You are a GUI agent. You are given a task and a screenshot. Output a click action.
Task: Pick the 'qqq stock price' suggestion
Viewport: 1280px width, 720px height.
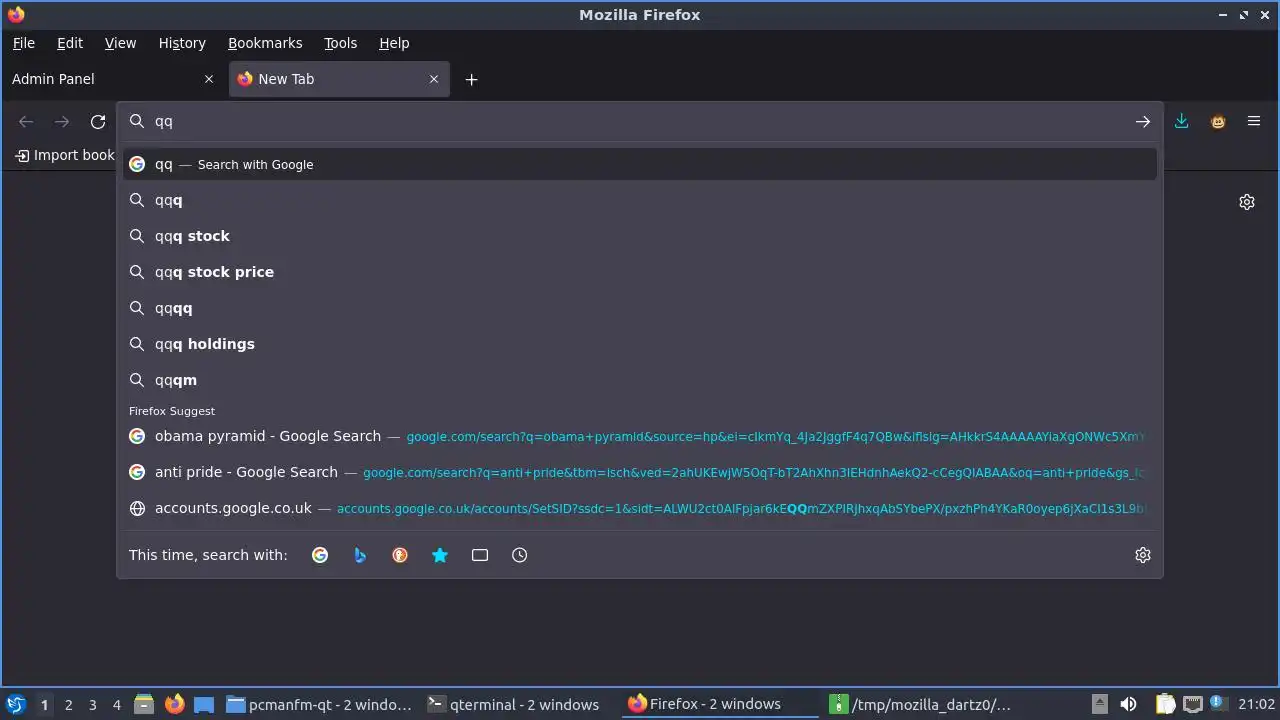point(640,272)
